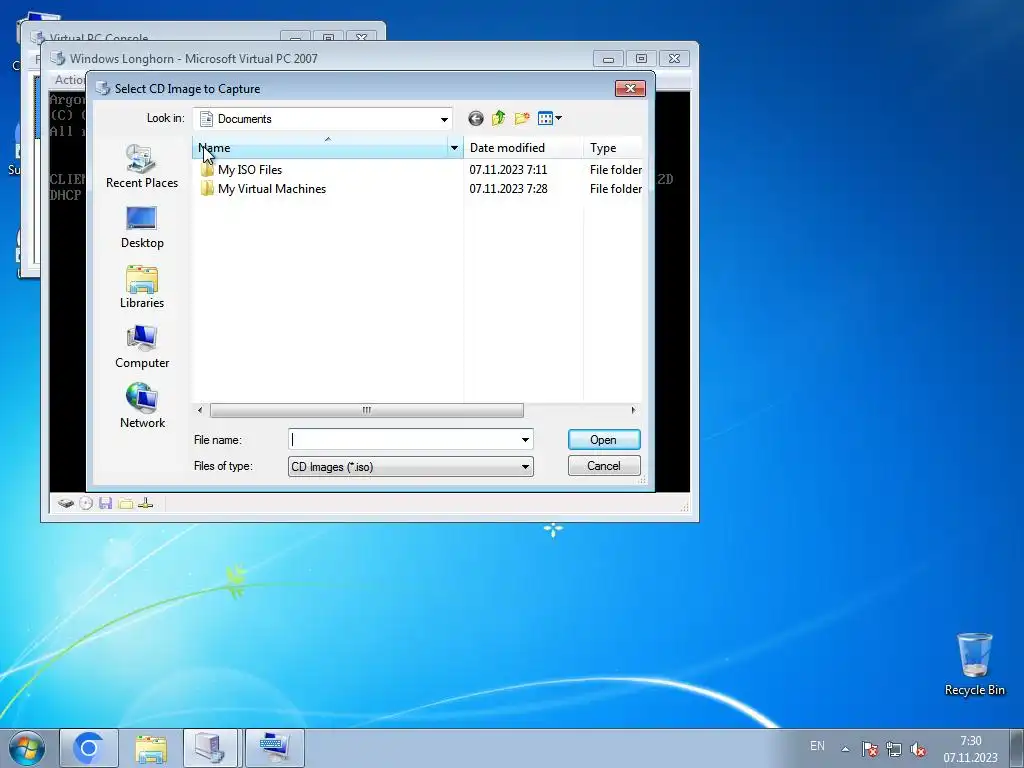Image resolution: width=1024 pixels, height=768 pixels.
Task: Close the Select CD Image dialog
Action: [630, 88]
